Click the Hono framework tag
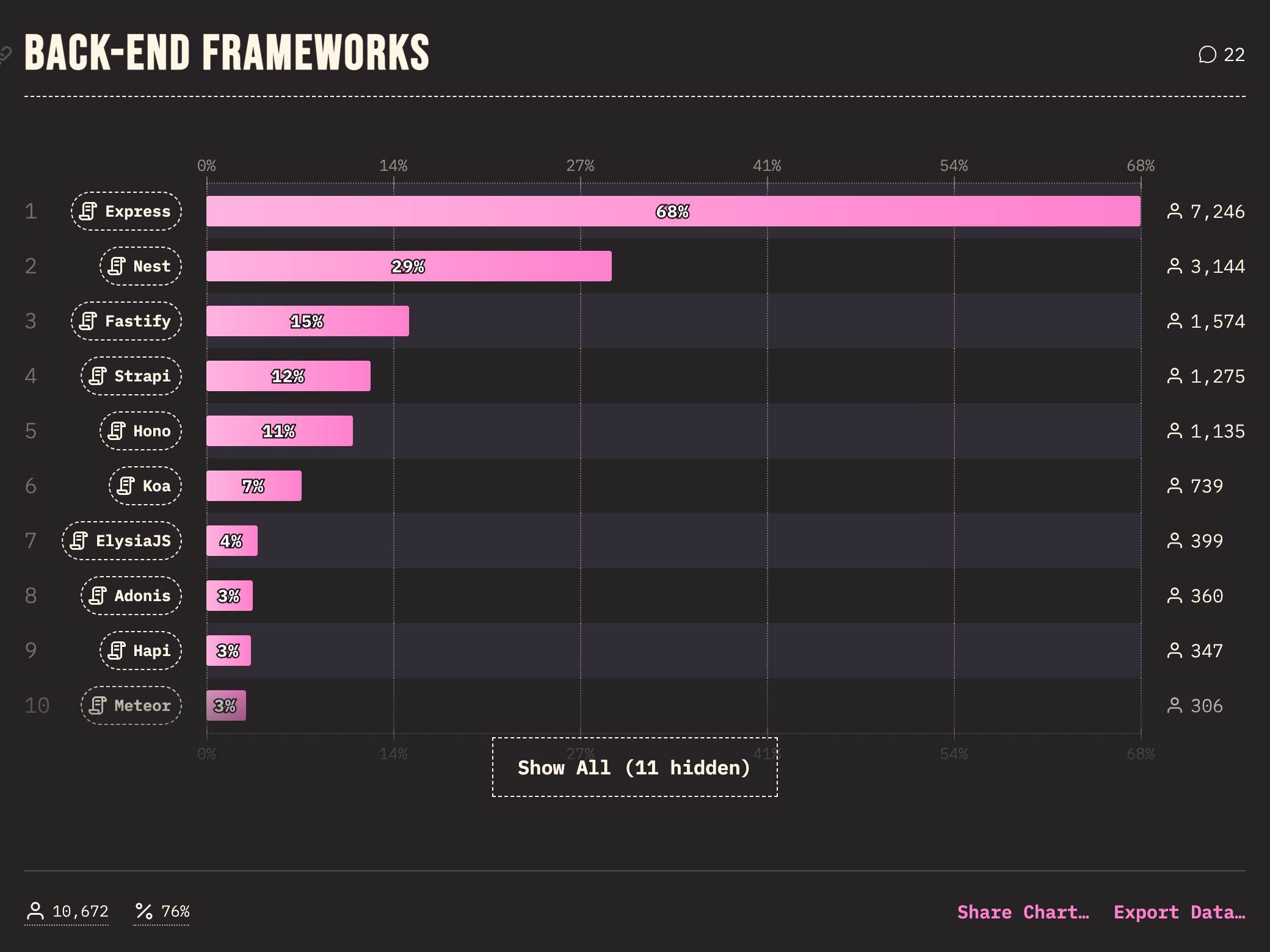This screenshot has width=1270, height=952. (141, 431)
